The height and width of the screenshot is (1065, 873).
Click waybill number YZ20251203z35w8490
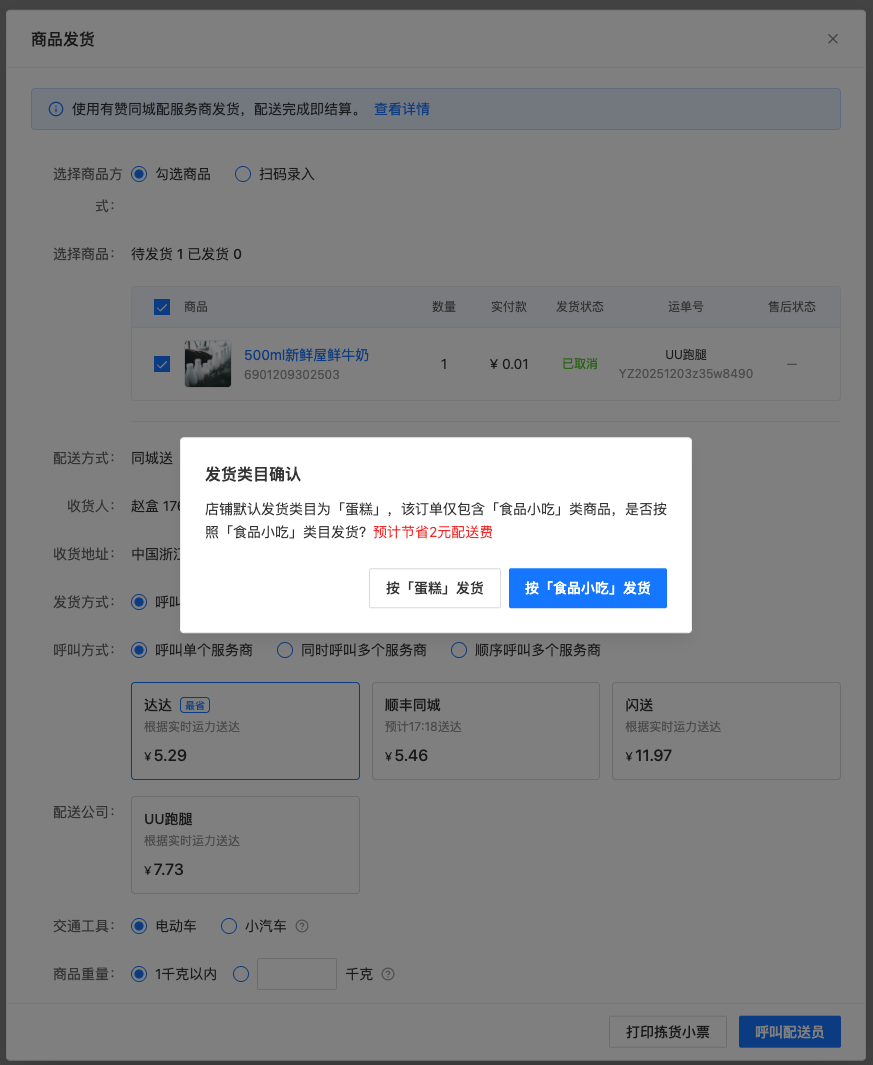pos(685,374)
